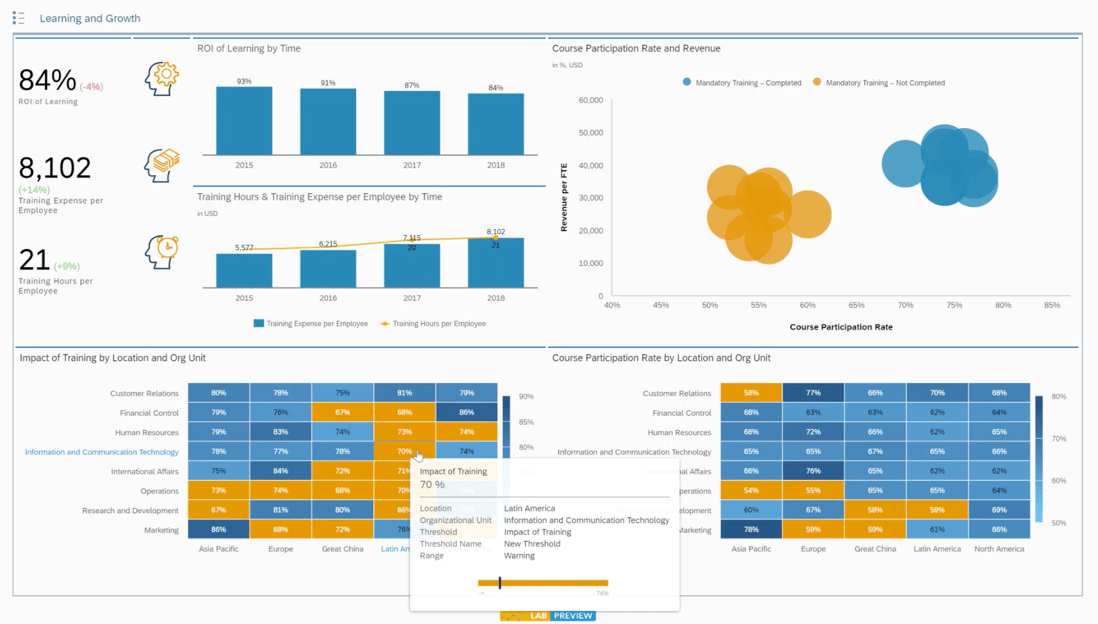Select the 2018 bar in Training Expense chart

point(495,263)
